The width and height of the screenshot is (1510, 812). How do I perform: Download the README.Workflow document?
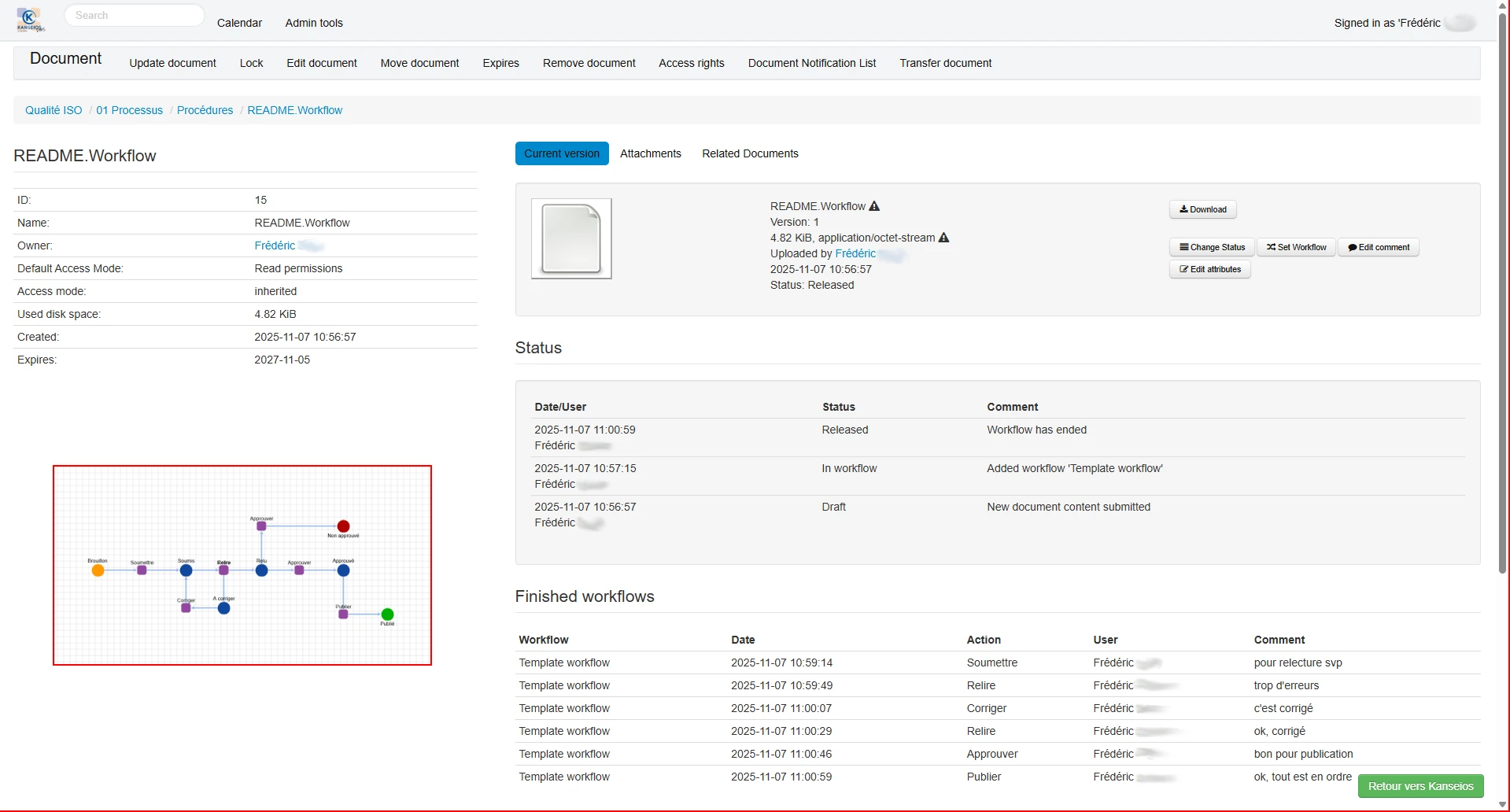[x=1202, y=209]
